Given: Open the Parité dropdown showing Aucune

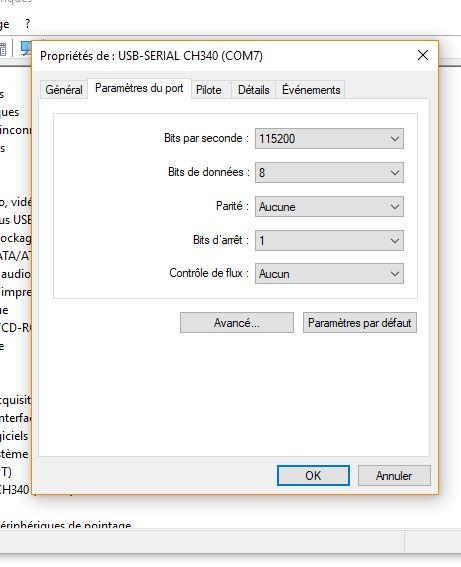Looking at the screenshot, I should click(329, 206).
